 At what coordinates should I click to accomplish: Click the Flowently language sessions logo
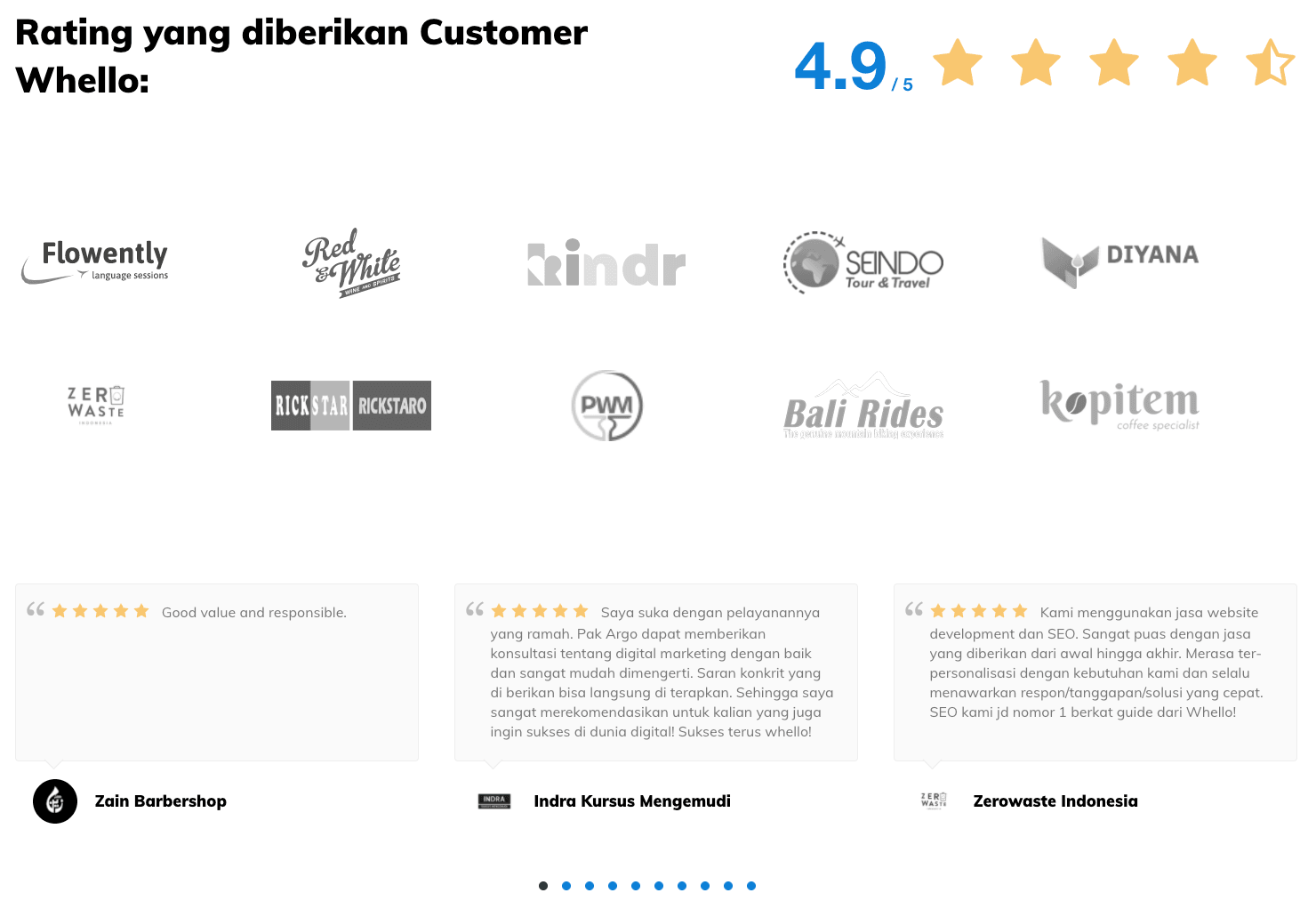96,262
